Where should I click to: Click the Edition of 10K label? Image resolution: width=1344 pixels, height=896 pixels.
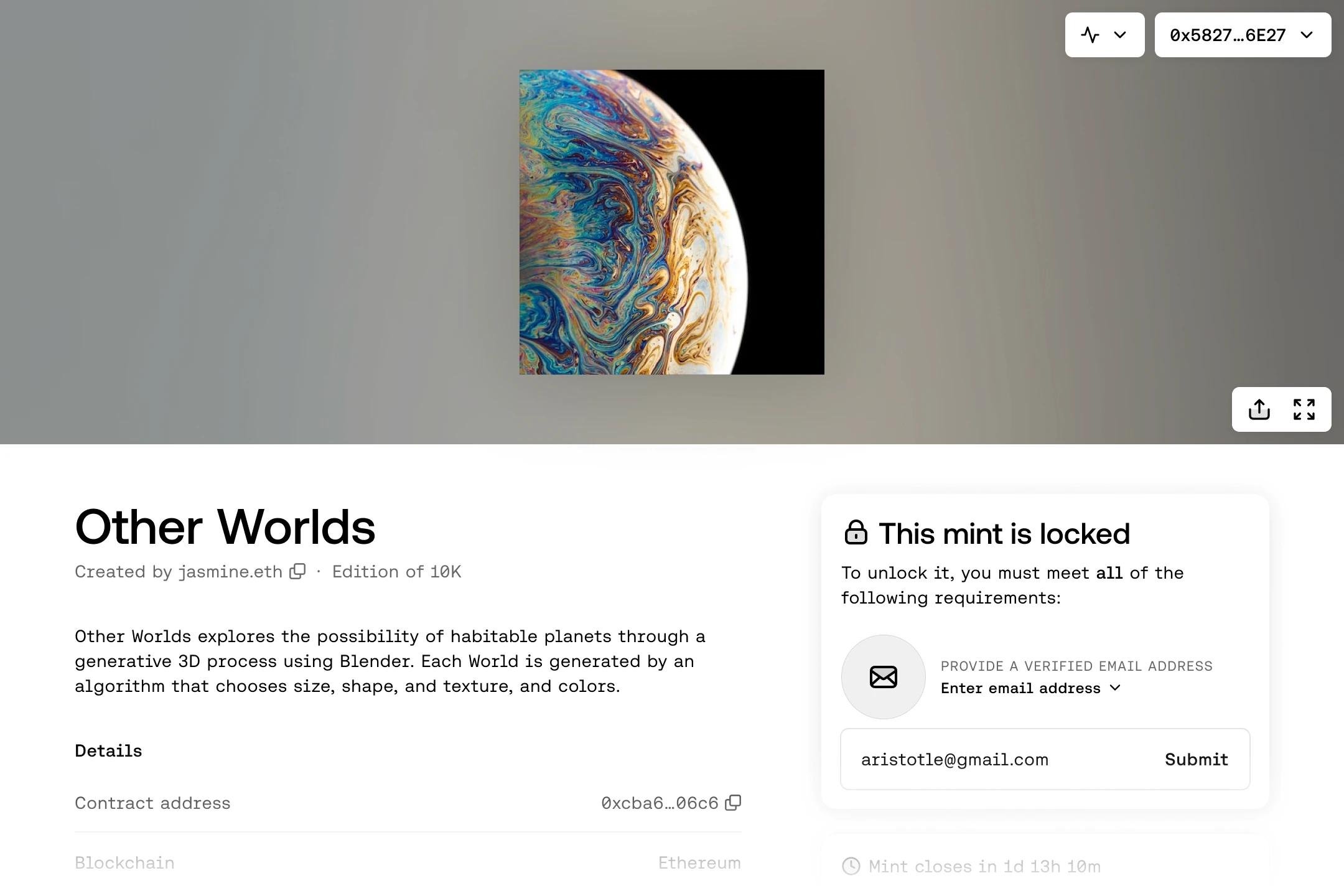[x=396, y=571]
